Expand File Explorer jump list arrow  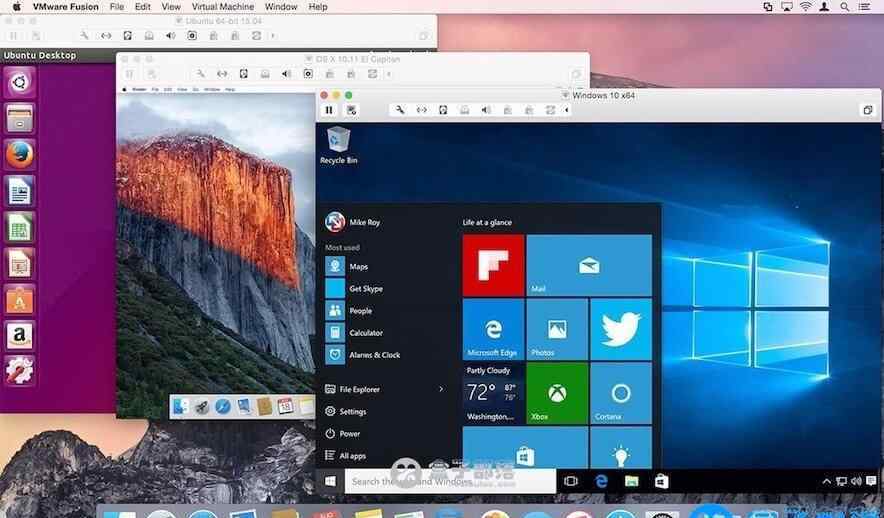click(441, 389)
